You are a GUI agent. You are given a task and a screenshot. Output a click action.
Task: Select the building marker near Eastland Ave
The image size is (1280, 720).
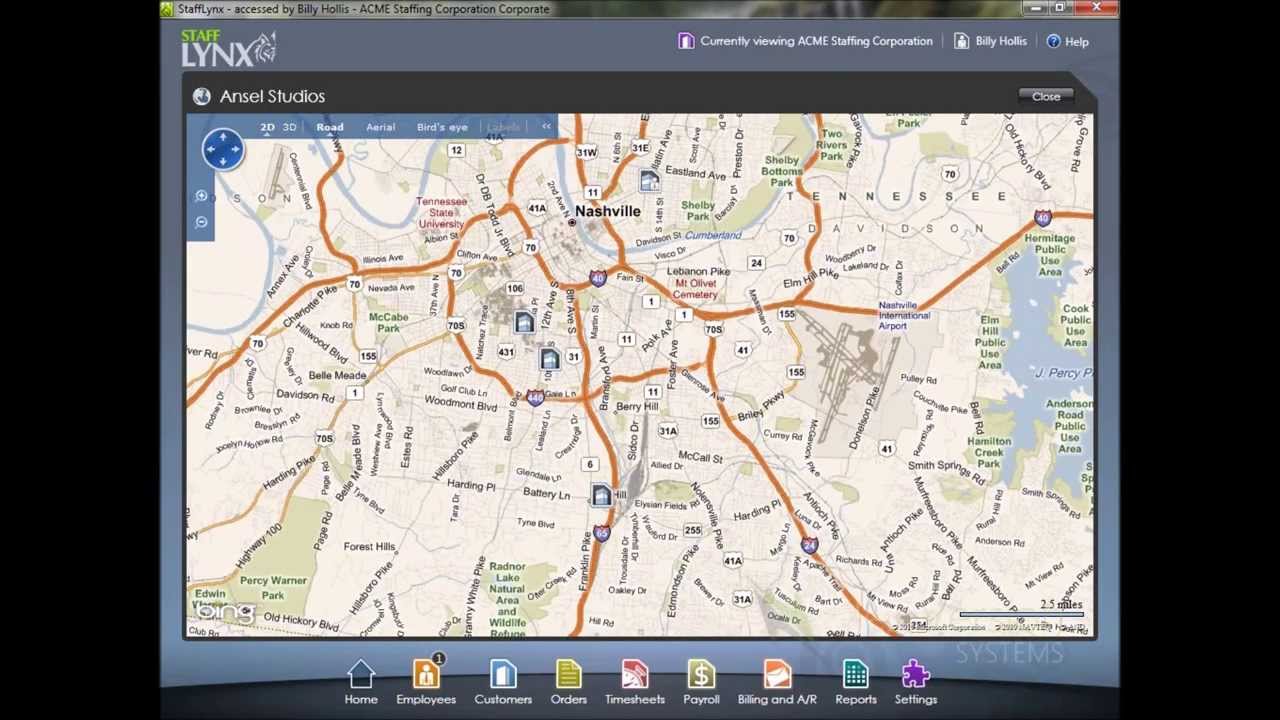pyautogui.click(x=649, y=180)
